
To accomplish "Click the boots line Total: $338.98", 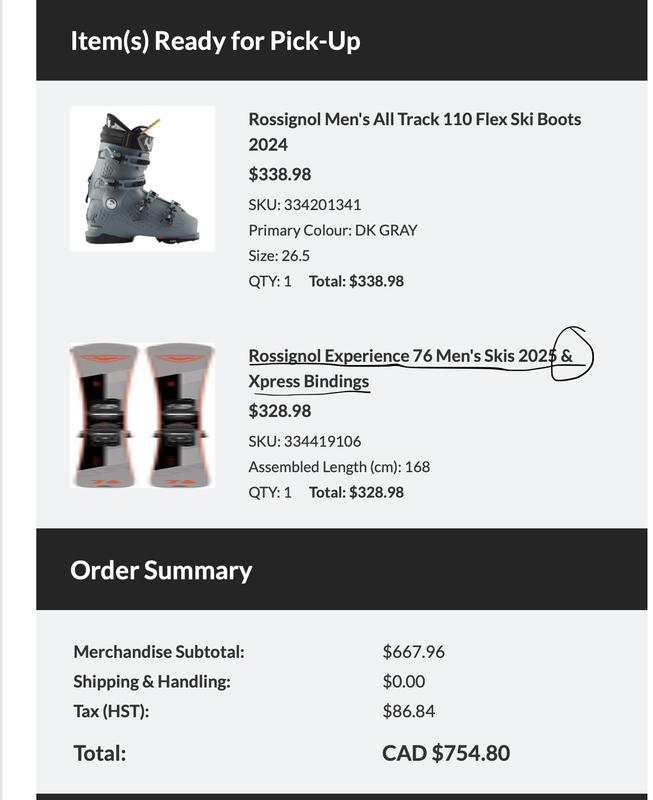I will click(x=356, y=281).
